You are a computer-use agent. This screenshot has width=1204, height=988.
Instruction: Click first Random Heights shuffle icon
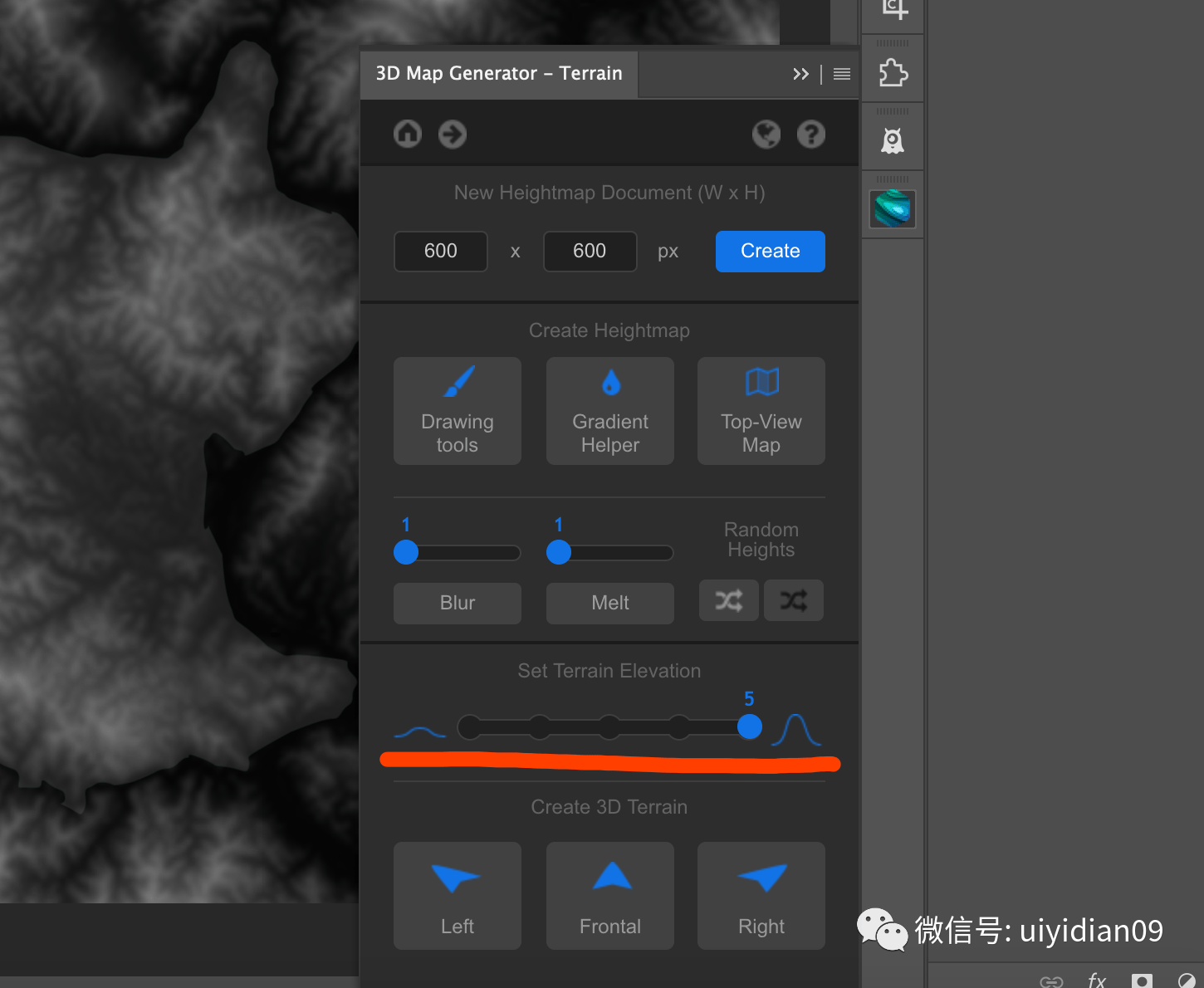coord(729,600)
